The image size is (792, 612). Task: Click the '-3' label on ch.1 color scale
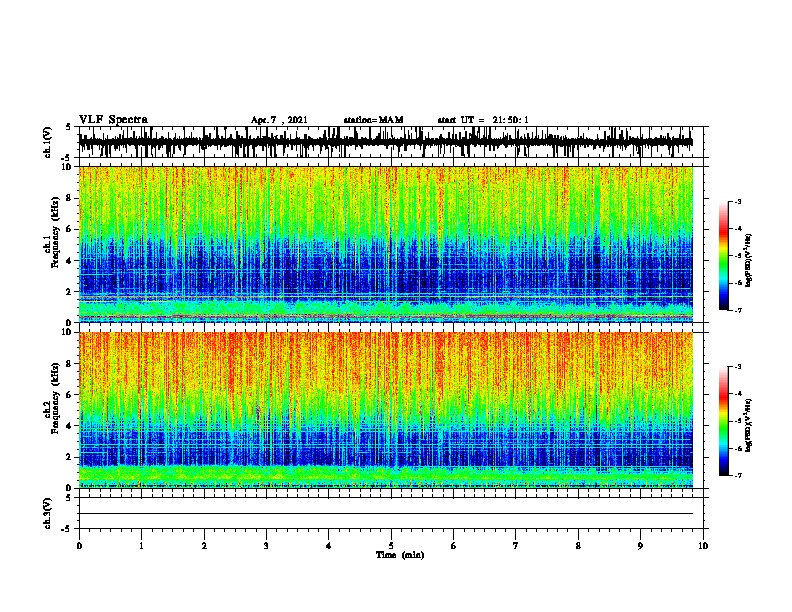(x=737, y=201)
